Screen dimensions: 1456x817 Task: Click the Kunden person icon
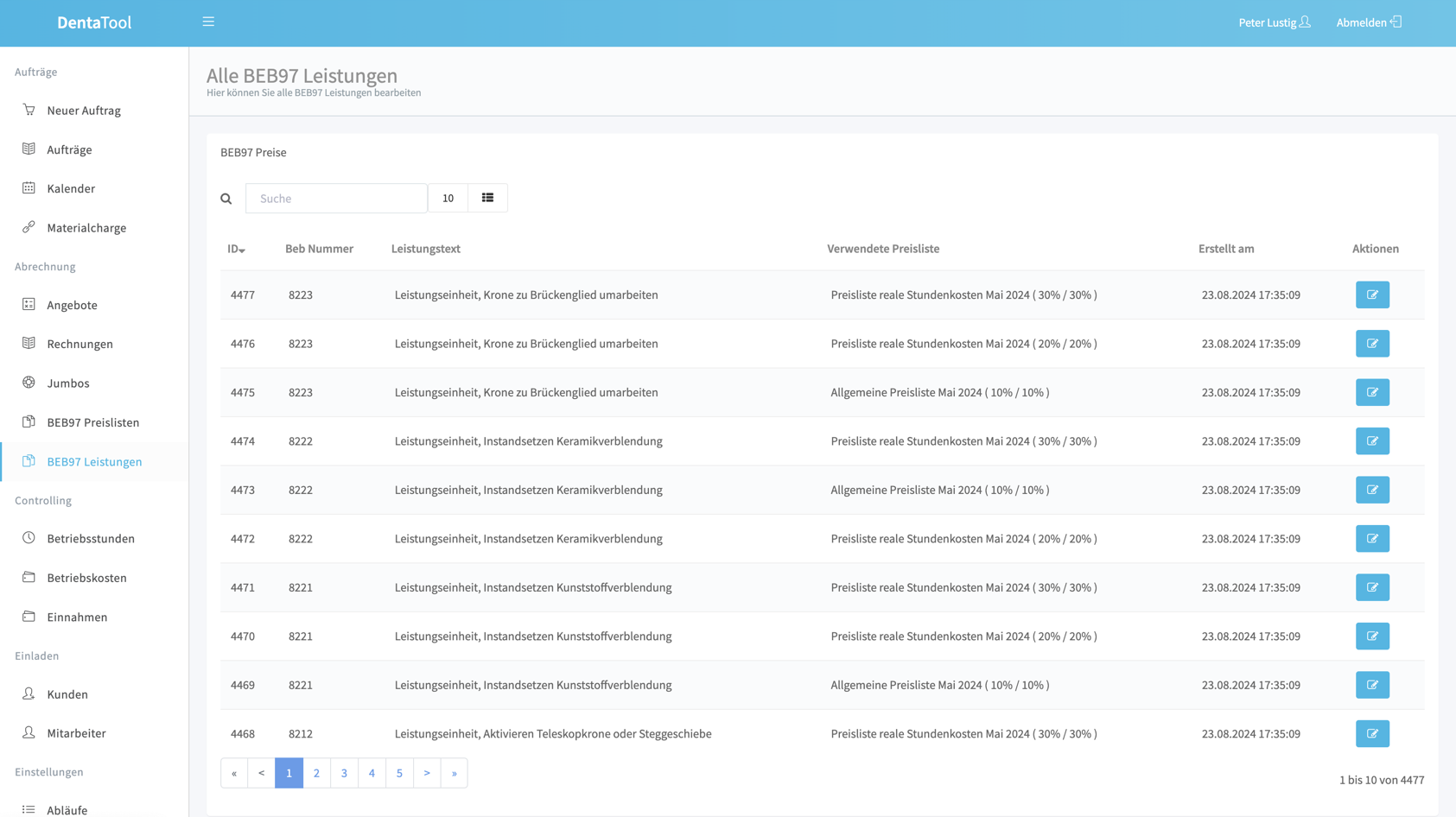coord(29,693)
